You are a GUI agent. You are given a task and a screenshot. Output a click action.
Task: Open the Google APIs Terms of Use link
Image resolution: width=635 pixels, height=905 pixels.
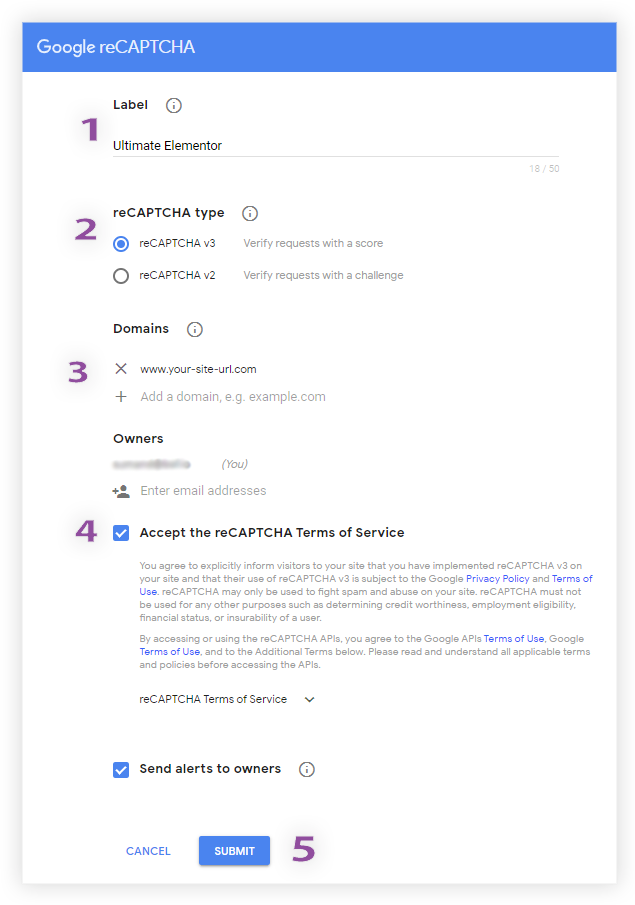coord(514,638)
